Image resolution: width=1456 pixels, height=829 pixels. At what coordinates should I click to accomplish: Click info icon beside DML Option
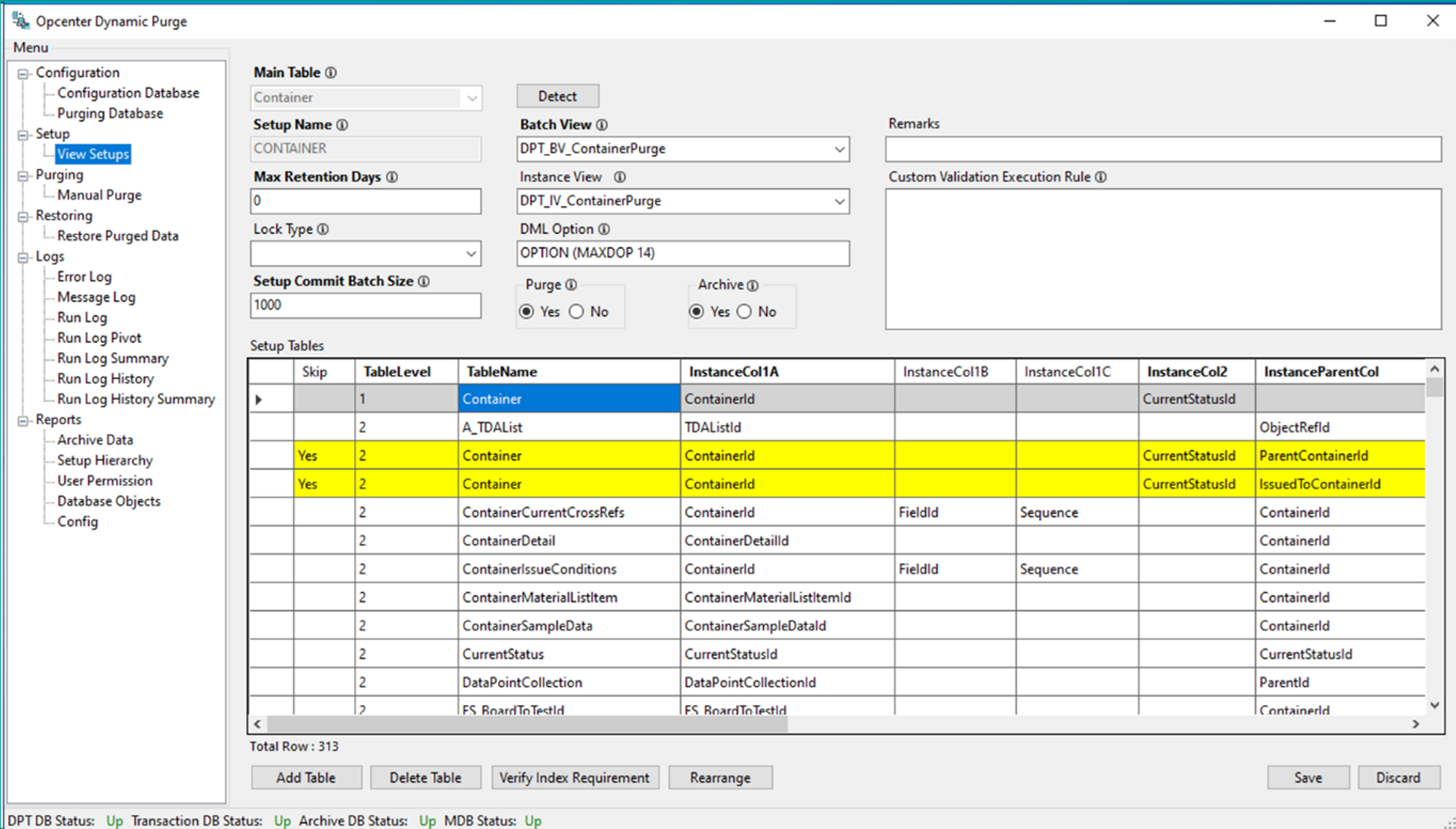tap(604, 229)
